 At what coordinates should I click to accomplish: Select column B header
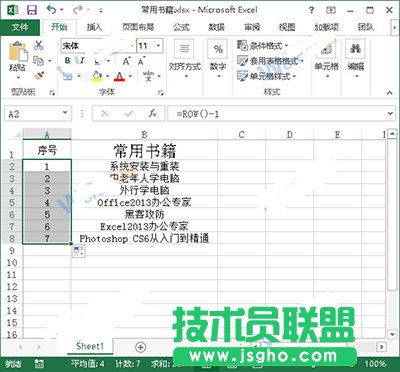(144, 135)
